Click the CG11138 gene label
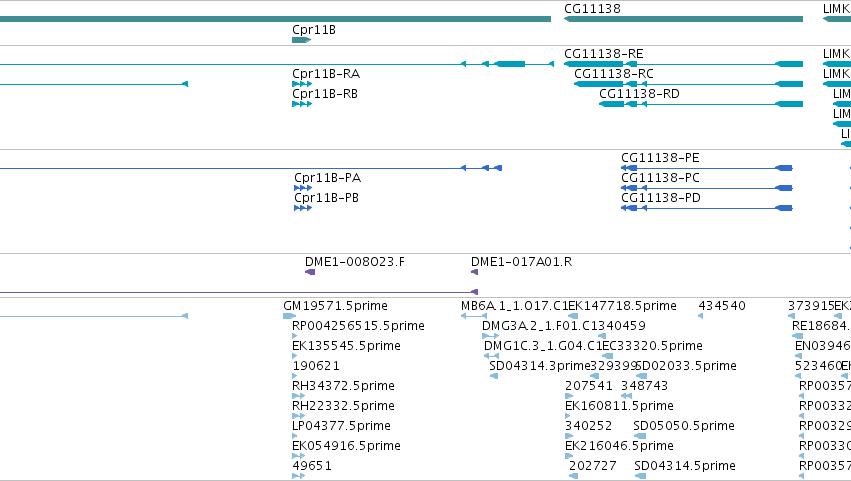 click(x=592, y=9)
